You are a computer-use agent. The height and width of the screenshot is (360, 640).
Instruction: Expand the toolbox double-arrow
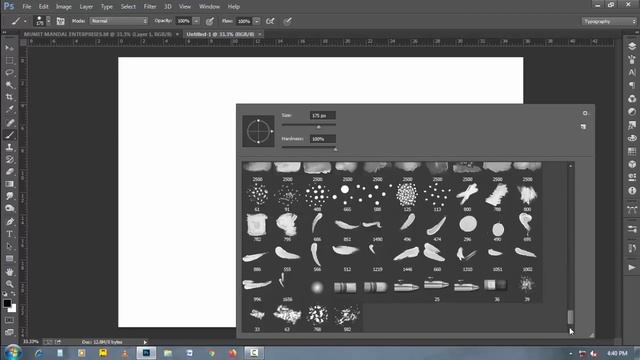pyautogui.click(x=4, y=32)
